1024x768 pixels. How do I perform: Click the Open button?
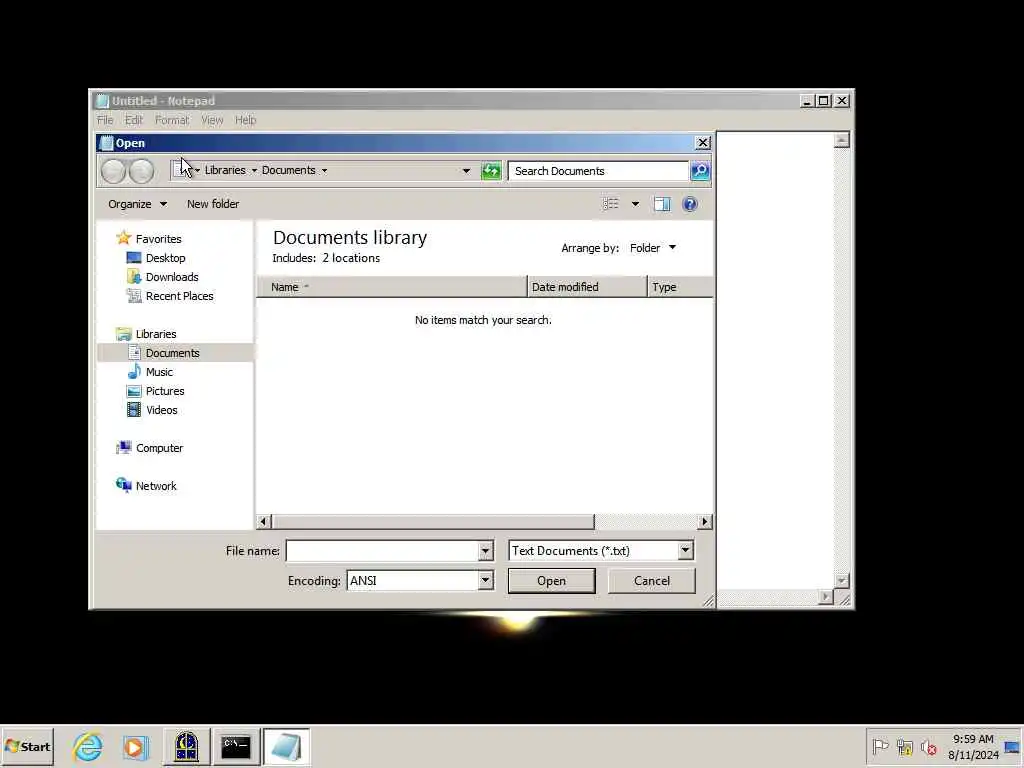click(551, 581)
